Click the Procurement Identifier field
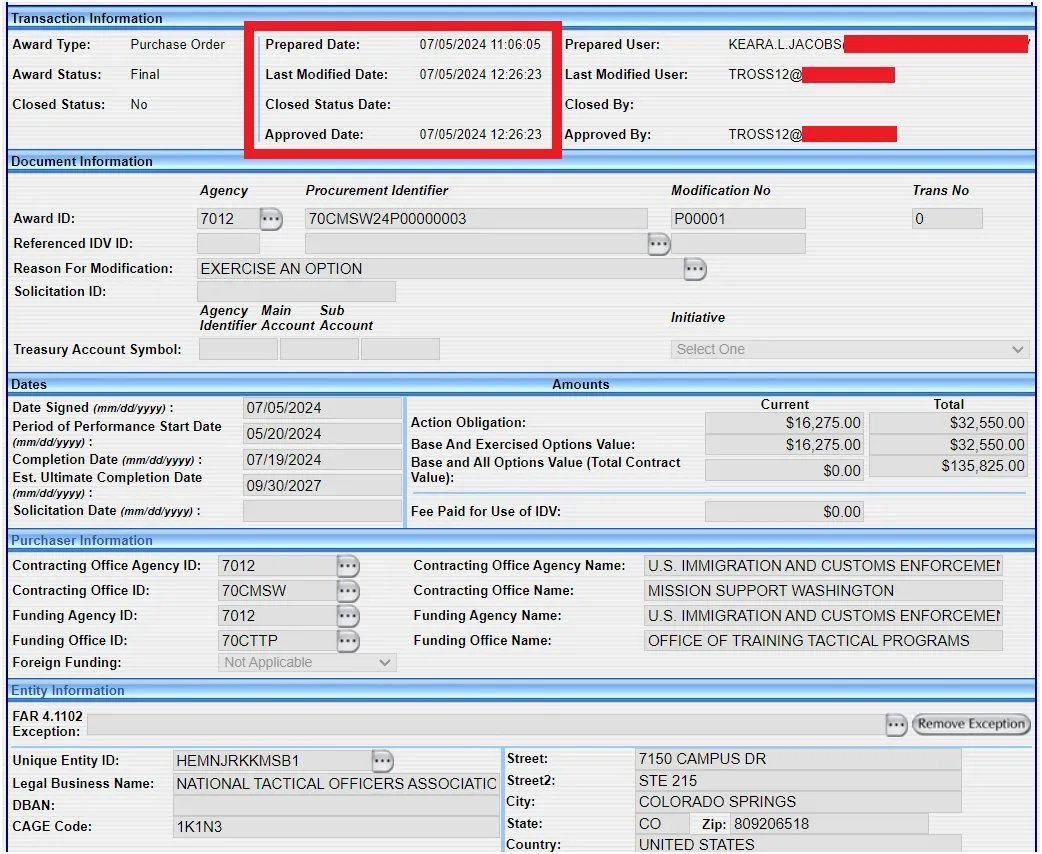Image resolution: width=1042 pixels, height=854 pixels. point(476,219)
